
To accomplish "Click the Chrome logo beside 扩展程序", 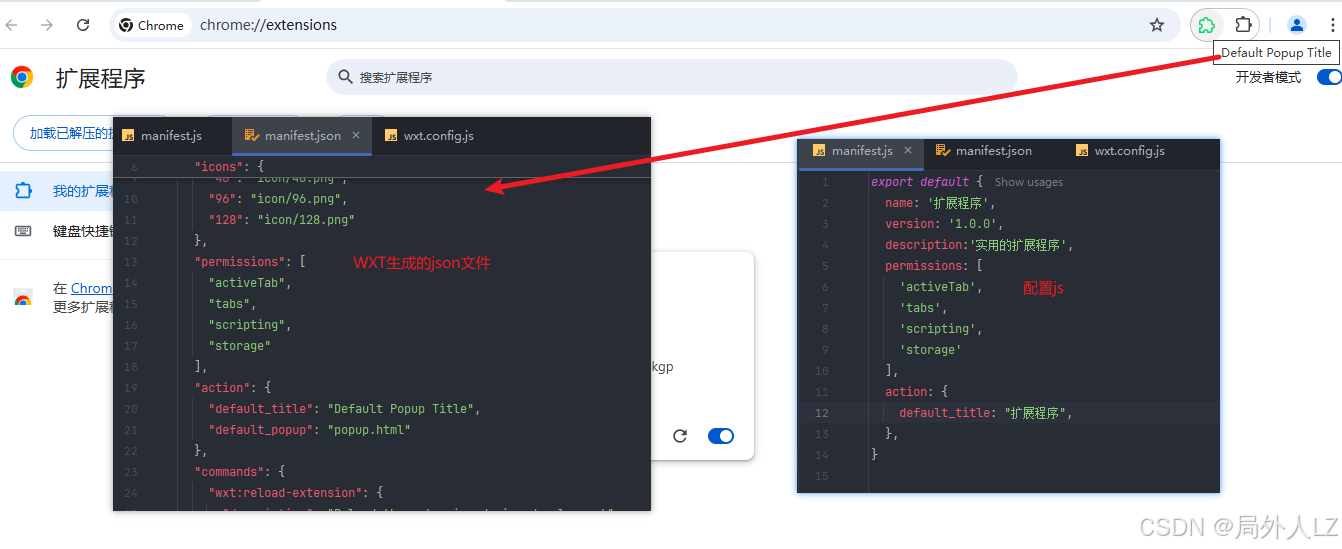I will click(22, 77).
